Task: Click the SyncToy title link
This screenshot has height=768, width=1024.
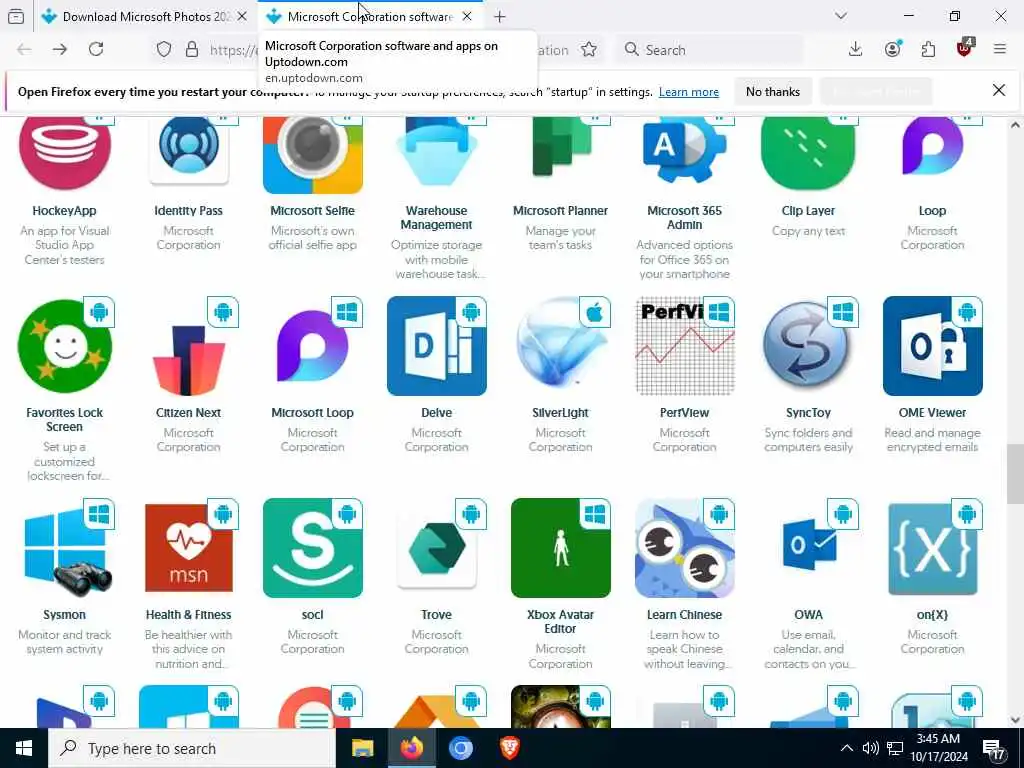Action: pyautogui.click(x=808, y=413)
